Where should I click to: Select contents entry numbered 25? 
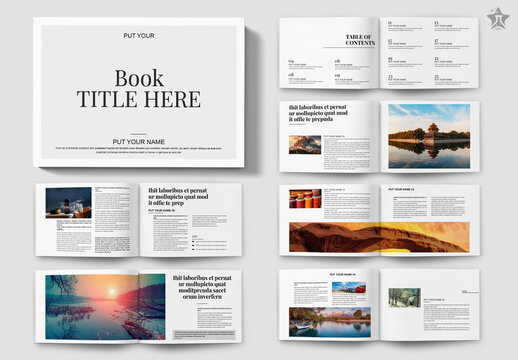pyautogui.click(x=452, y=80)
